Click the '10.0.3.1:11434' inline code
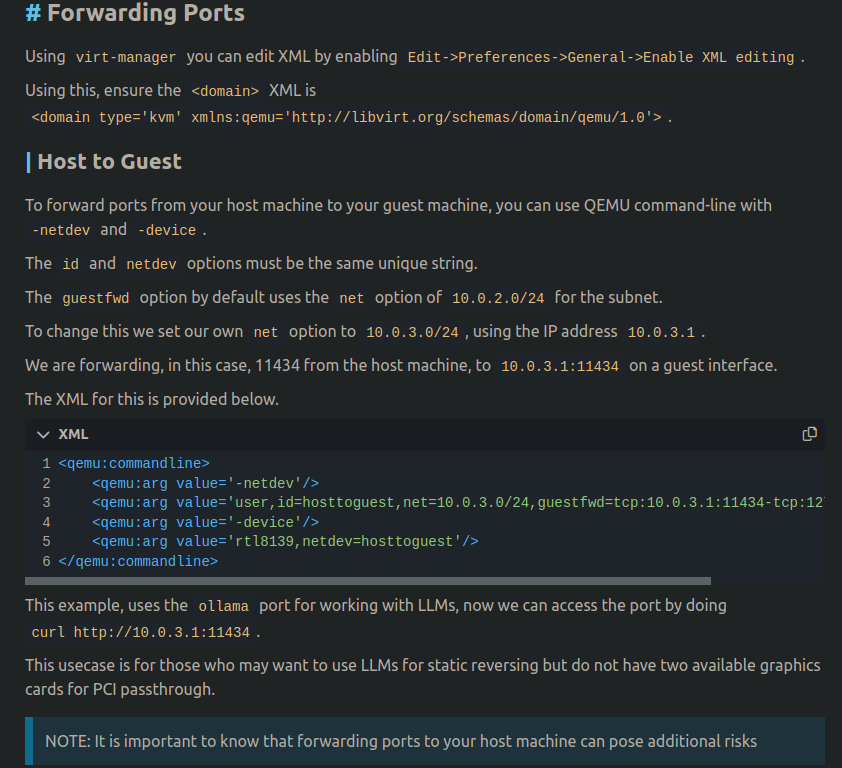Viewport: 842px width, 768px height. point(560,366)
